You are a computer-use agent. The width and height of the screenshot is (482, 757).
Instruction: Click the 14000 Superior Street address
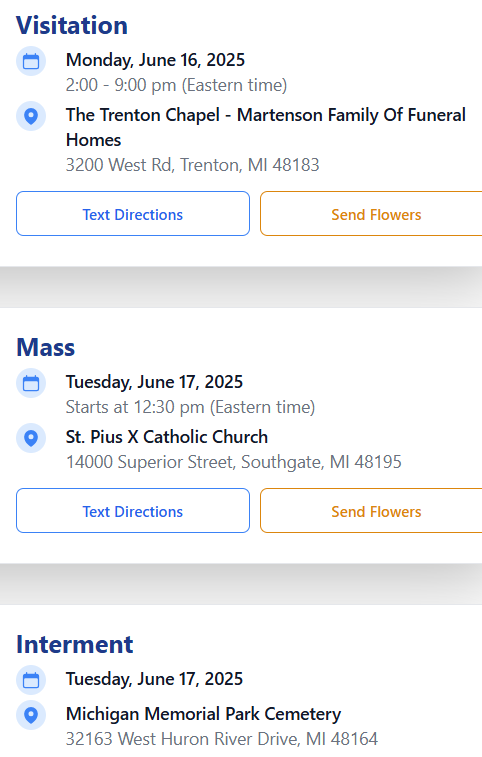pos(234,462)
